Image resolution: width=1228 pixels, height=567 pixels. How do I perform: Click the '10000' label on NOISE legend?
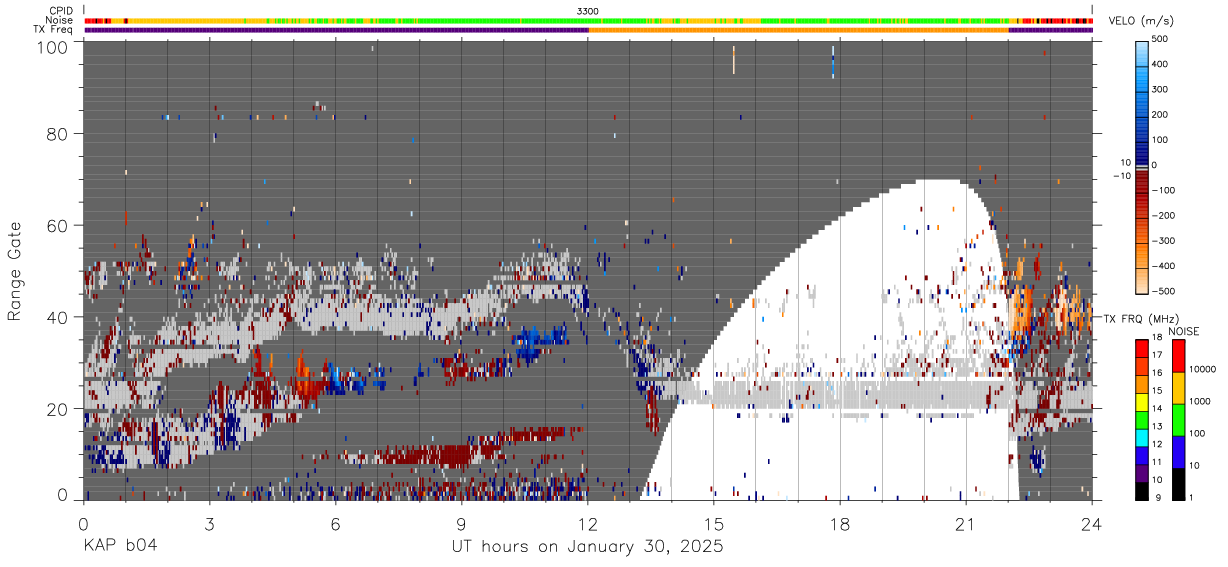coord(1204,369)
